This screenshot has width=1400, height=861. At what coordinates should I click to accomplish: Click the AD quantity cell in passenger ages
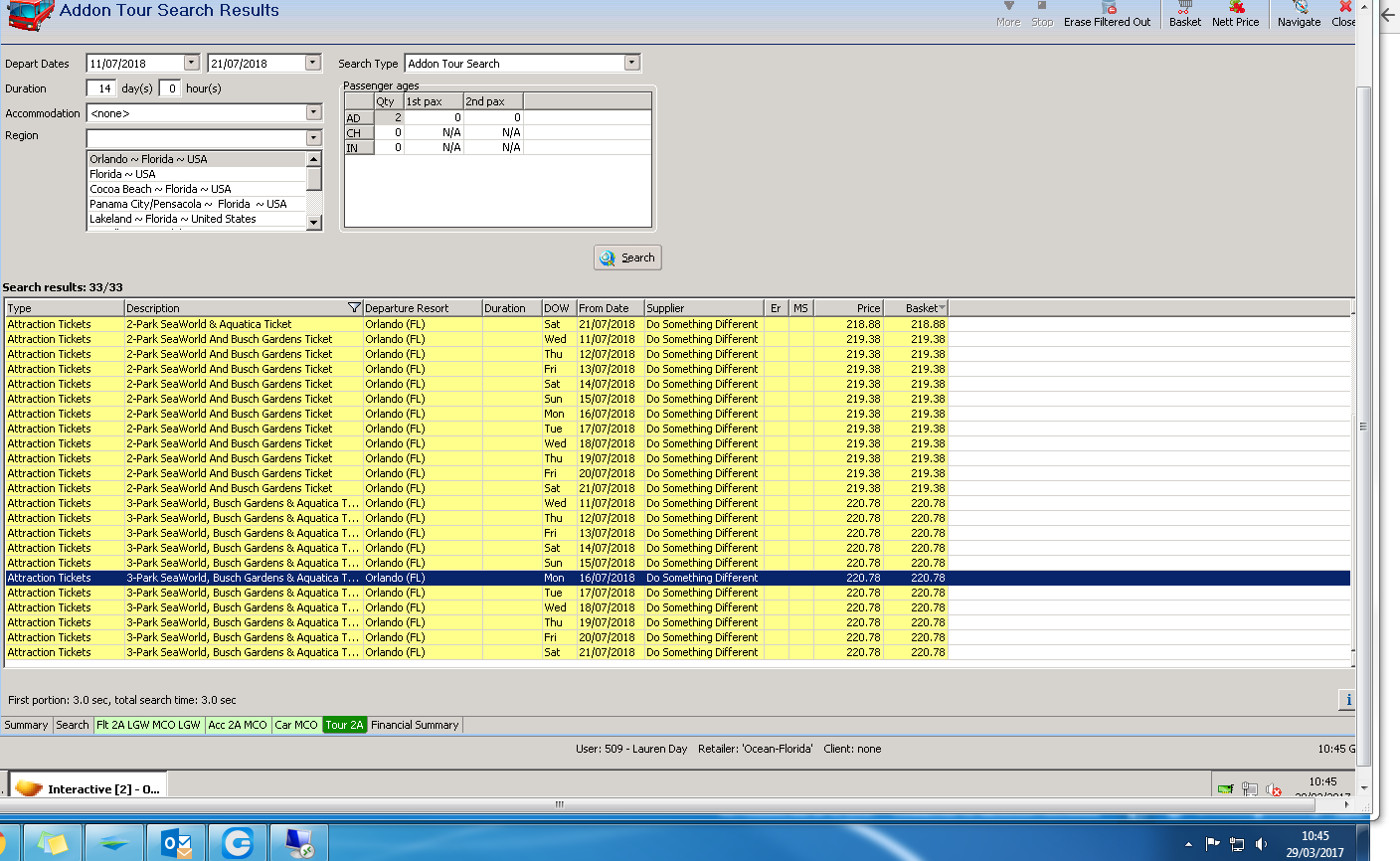point(389,117)
